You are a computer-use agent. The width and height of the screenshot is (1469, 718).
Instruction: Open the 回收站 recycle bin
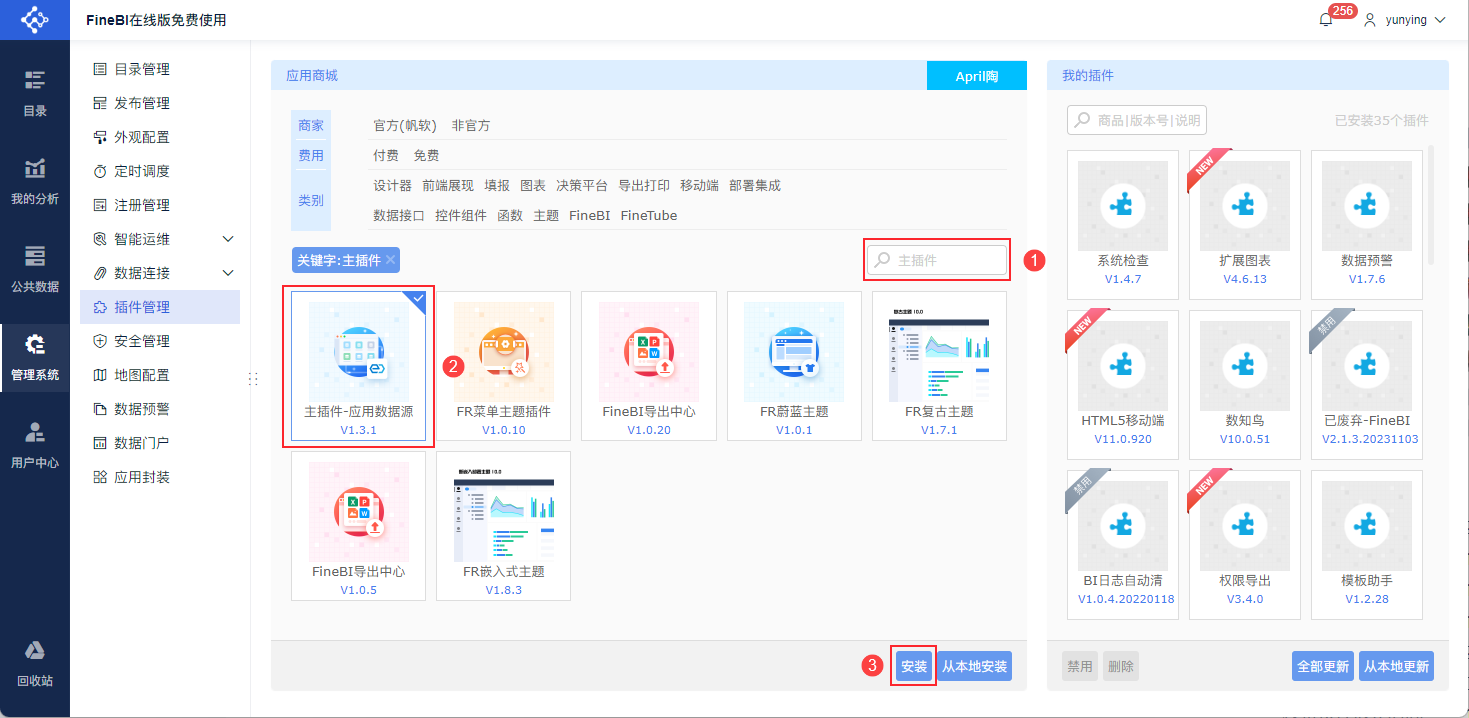tap(35, 664)
